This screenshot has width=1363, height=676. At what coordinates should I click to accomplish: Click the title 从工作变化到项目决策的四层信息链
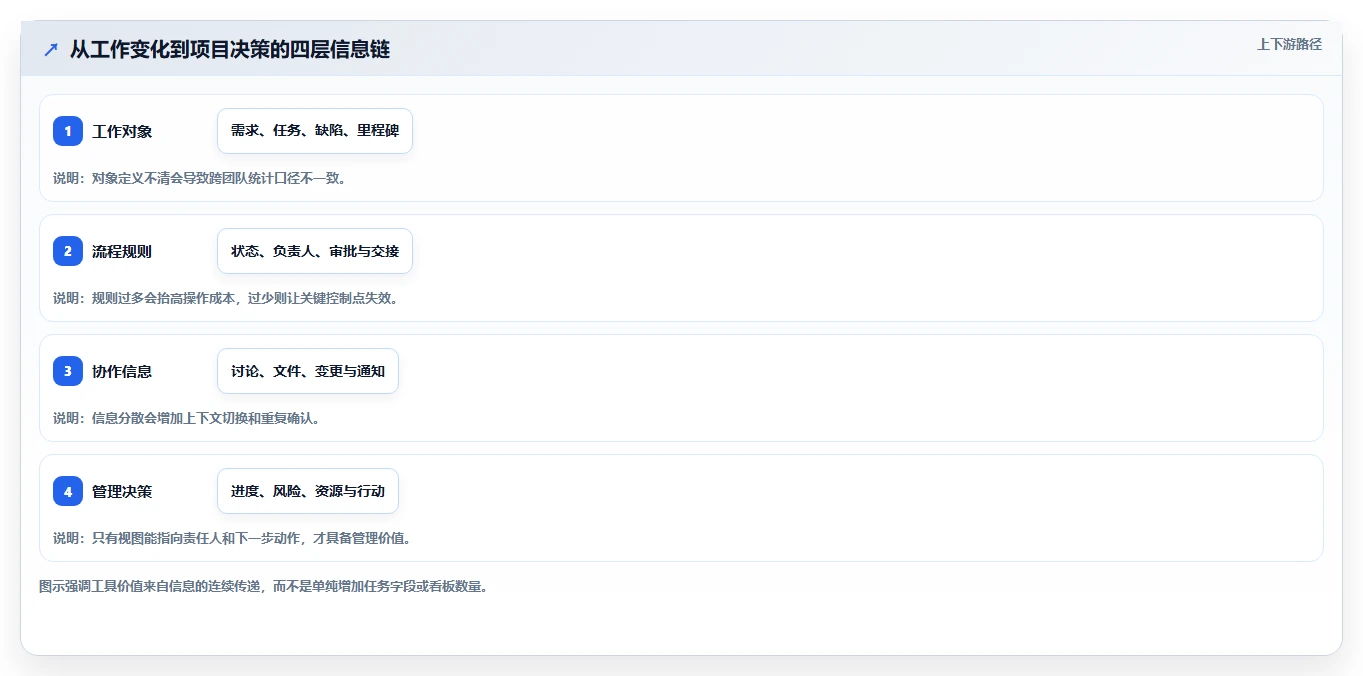pyautogui.click(x=230, y=50)
